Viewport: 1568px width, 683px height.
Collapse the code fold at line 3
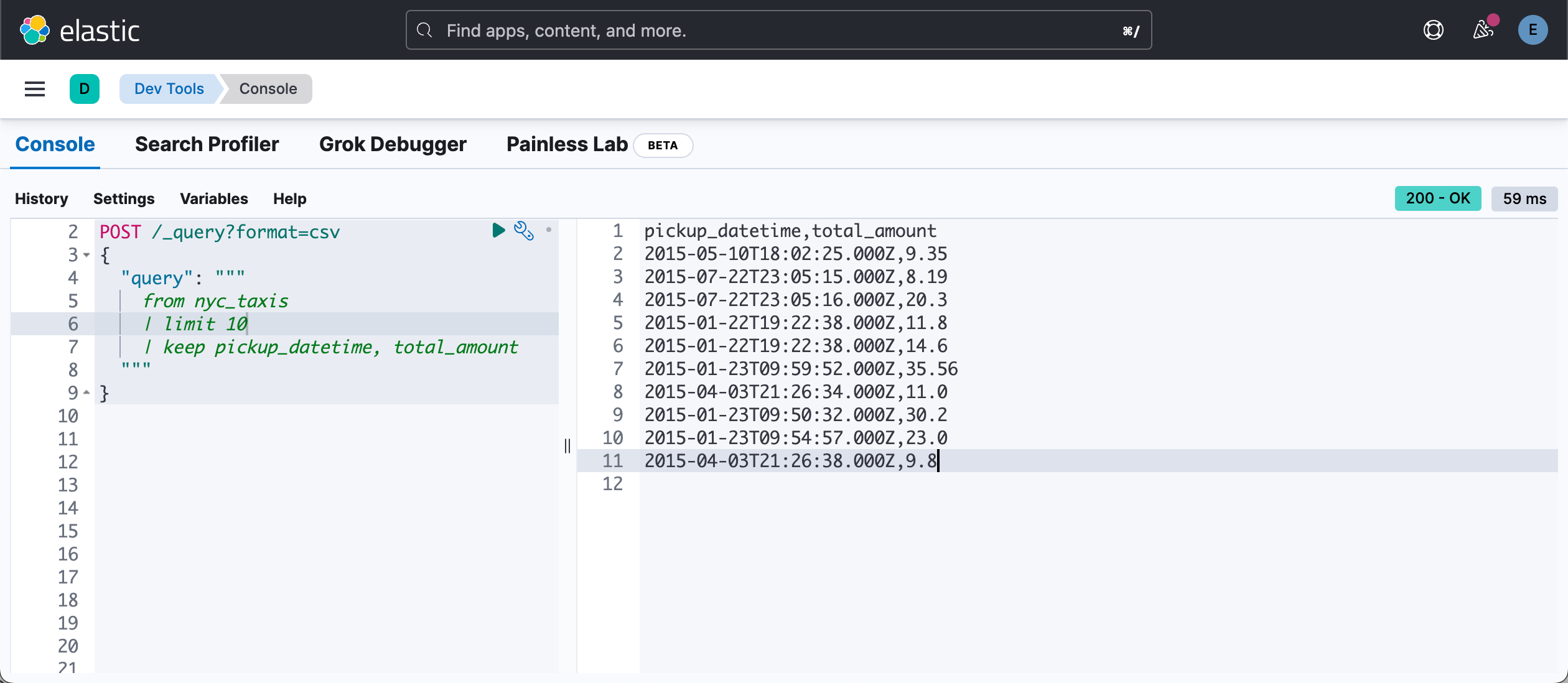[86, 255]
